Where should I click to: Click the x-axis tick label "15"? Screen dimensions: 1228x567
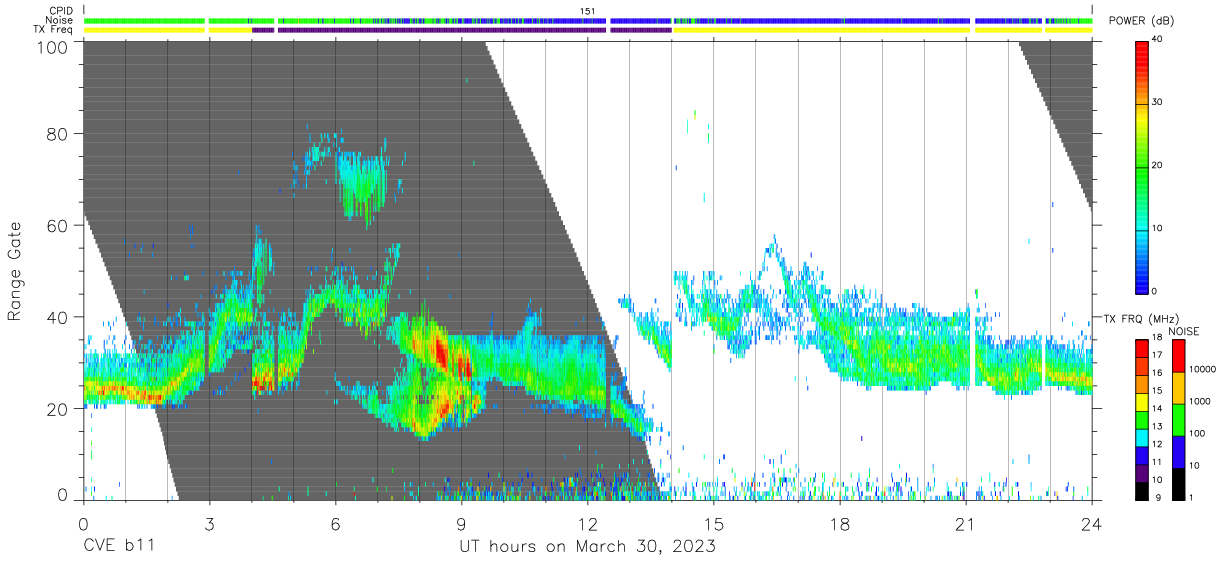coord(714,523)
